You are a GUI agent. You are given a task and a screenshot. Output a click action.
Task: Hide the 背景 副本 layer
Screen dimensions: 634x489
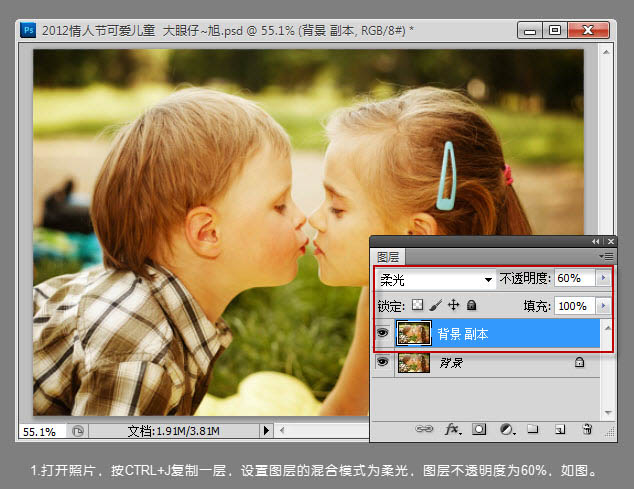click(x=382, y=334)
